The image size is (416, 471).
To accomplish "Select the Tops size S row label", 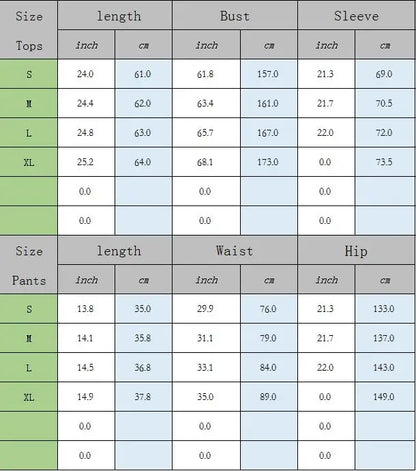I will coord(29,74).
